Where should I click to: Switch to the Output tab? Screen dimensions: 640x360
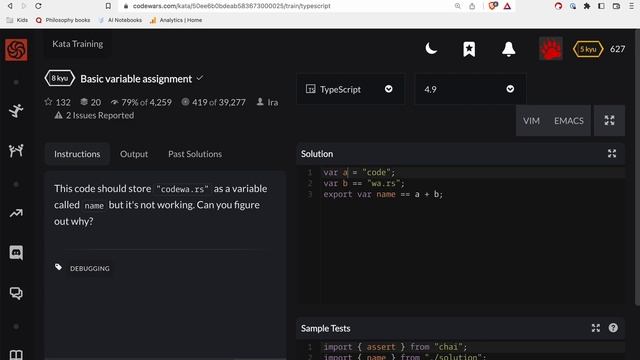pyautogui.click(x=134, y=154)
